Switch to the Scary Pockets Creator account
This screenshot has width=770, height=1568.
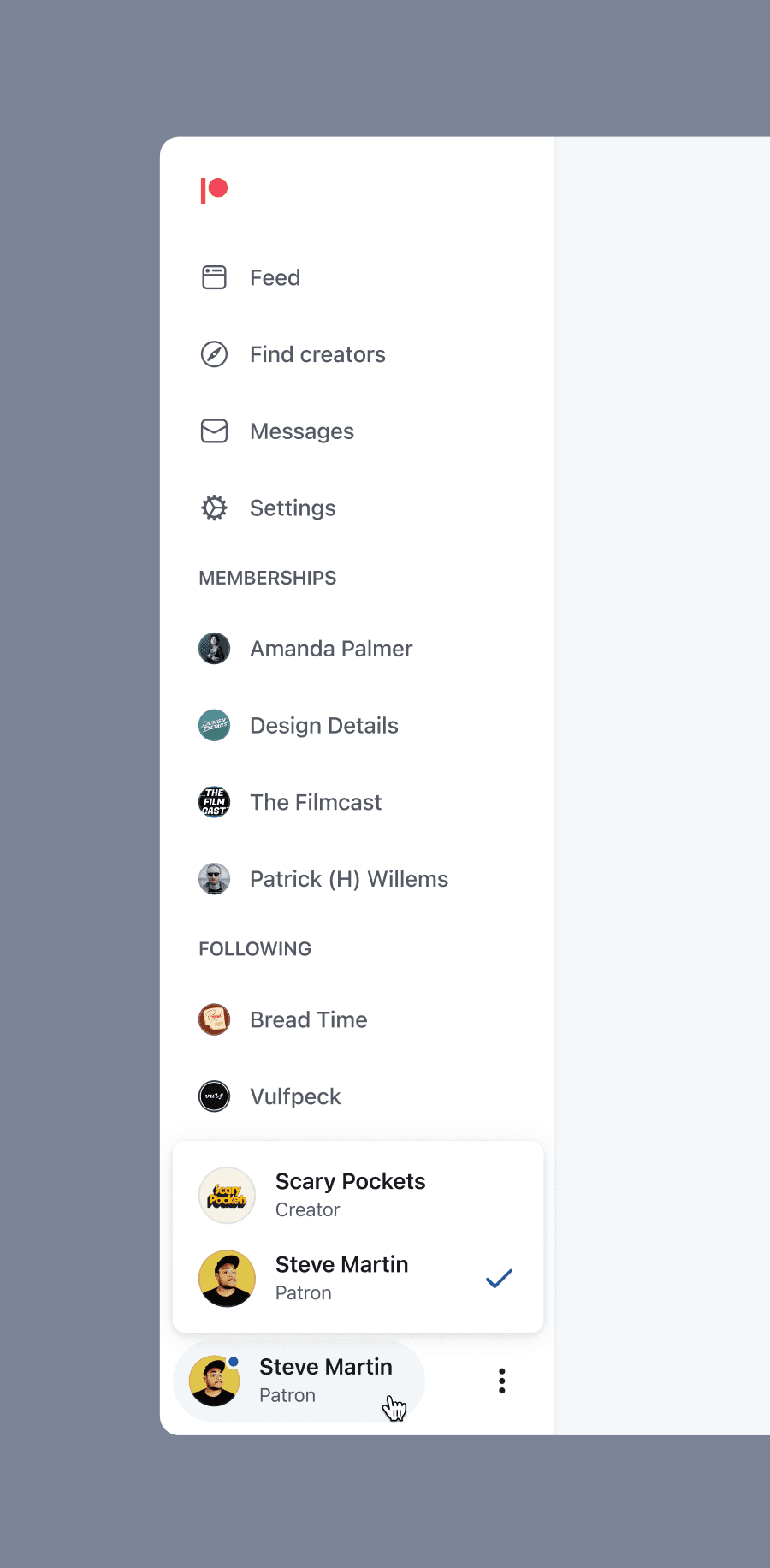pos(350,1193)
